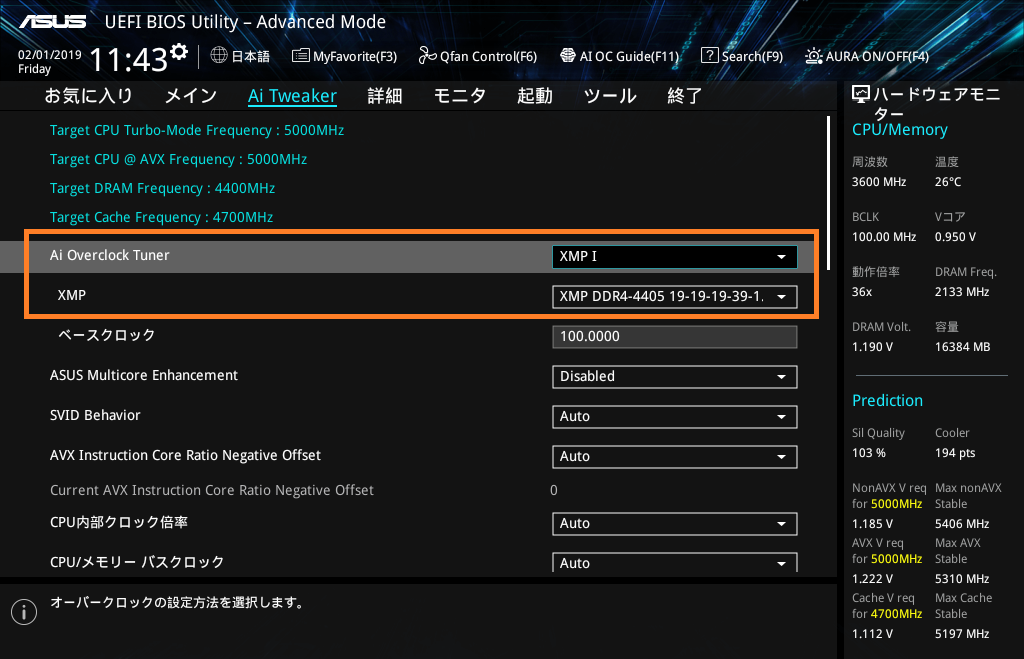1024x659 pixels.
Task: Open the 終了 tab
Action: pyautogui.click(x=684, y=96)
